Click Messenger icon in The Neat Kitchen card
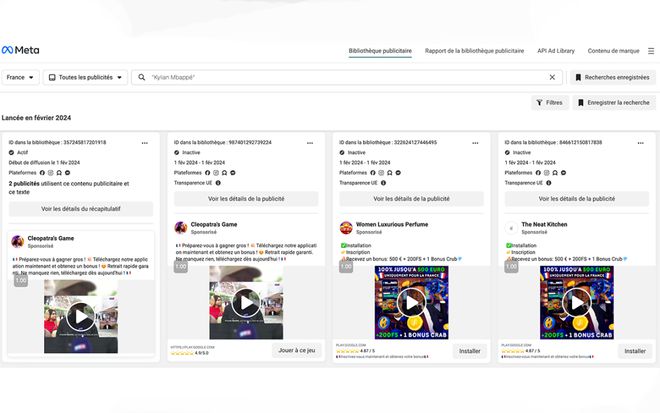 click(x=563, y=173)
